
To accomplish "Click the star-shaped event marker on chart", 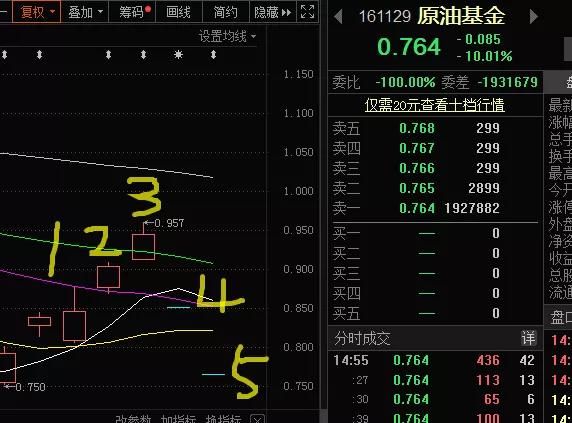I will (x=178, y=55).
